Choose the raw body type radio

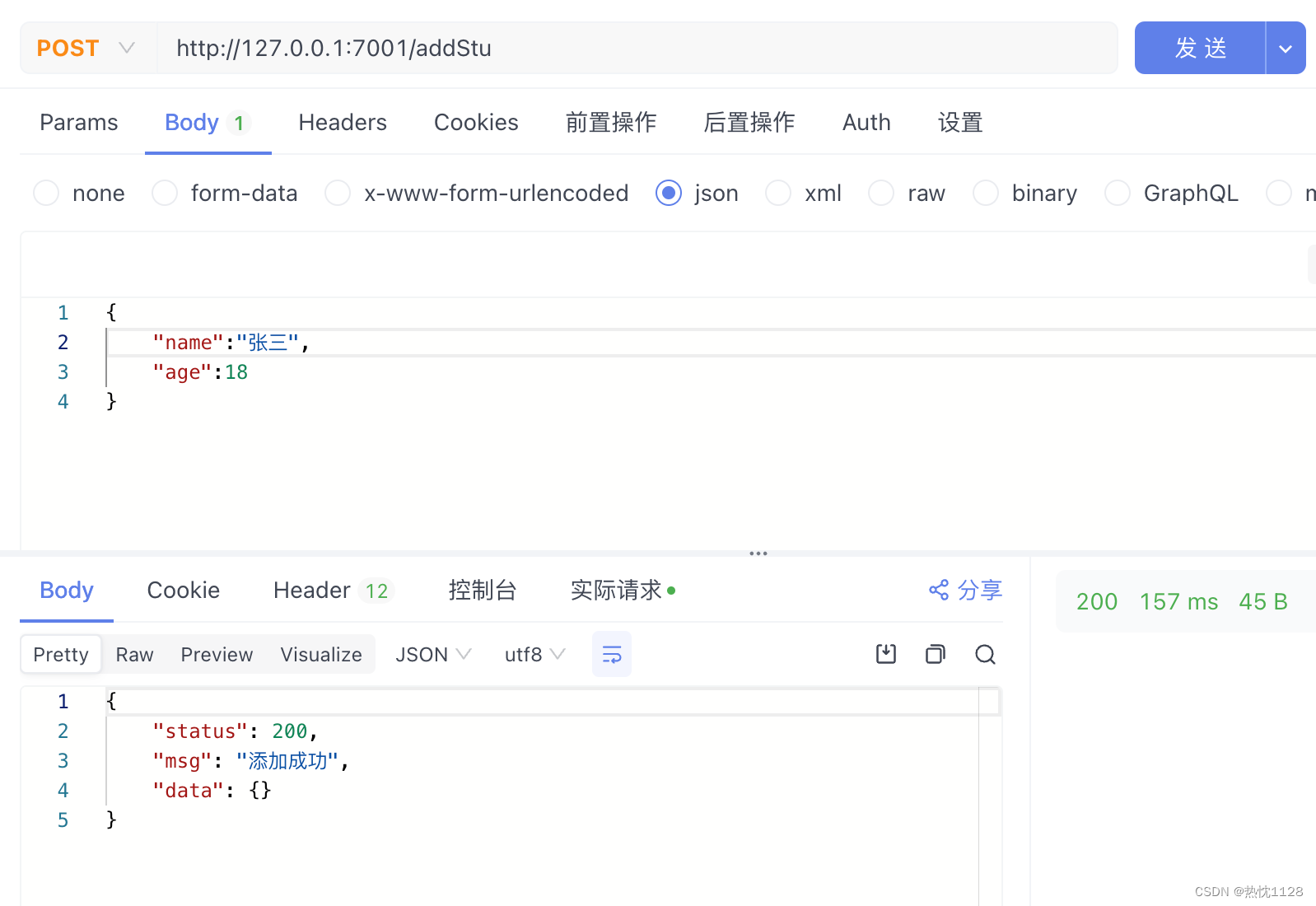click(x=881, y=193)
